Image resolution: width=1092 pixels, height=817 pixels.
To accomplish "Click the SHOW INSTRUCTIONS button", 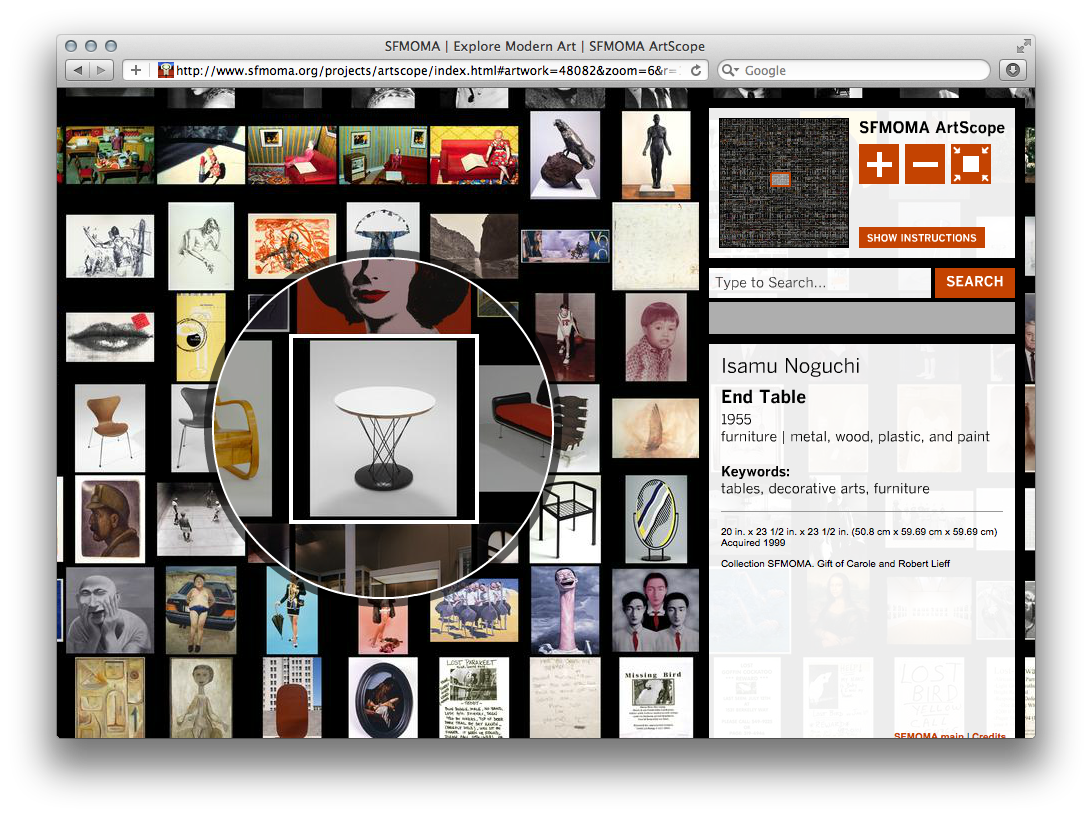I will click(921, 237).
